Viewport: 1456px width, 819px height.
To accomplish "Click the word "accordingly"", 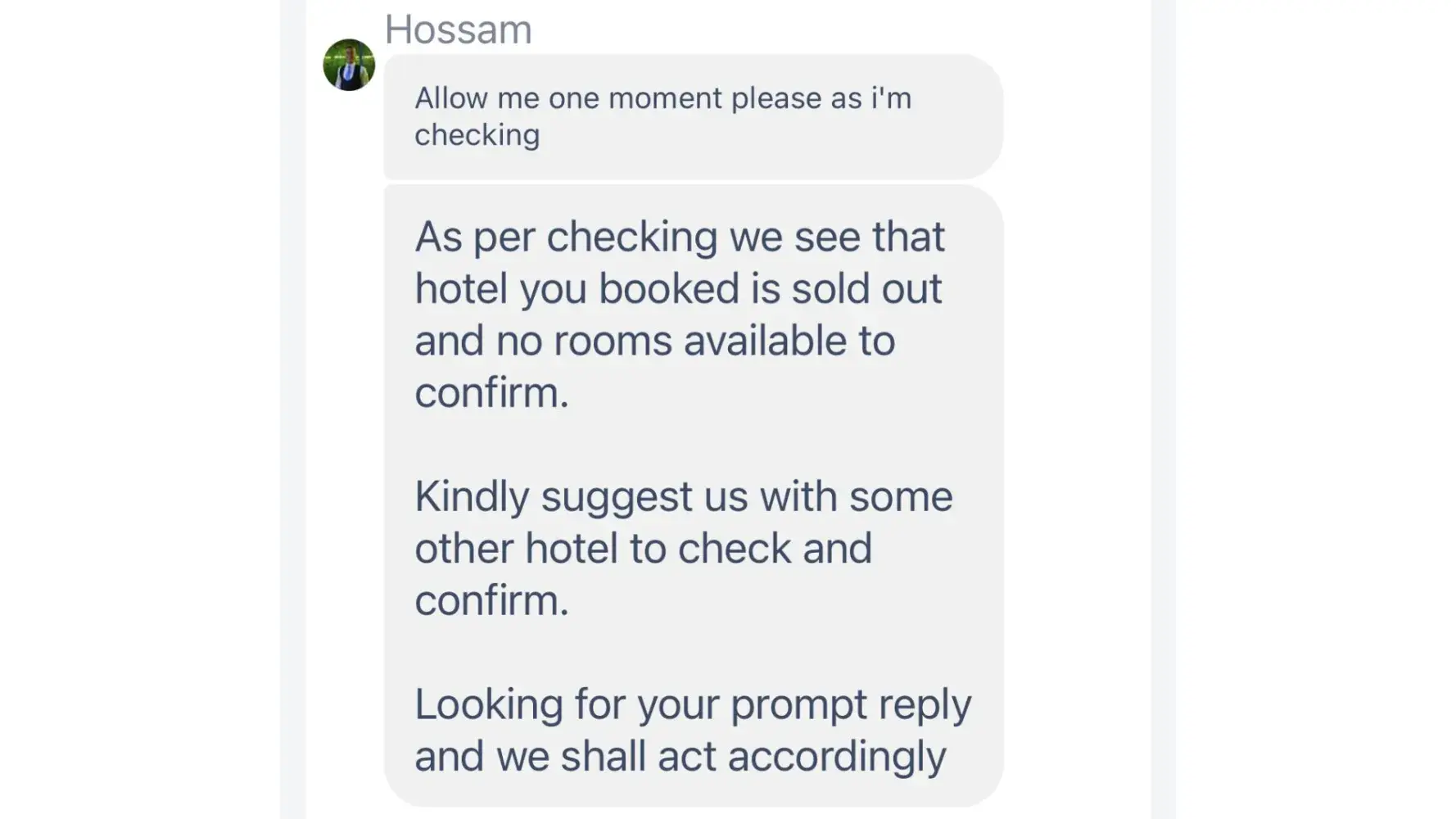I will [x=836, y=756].
